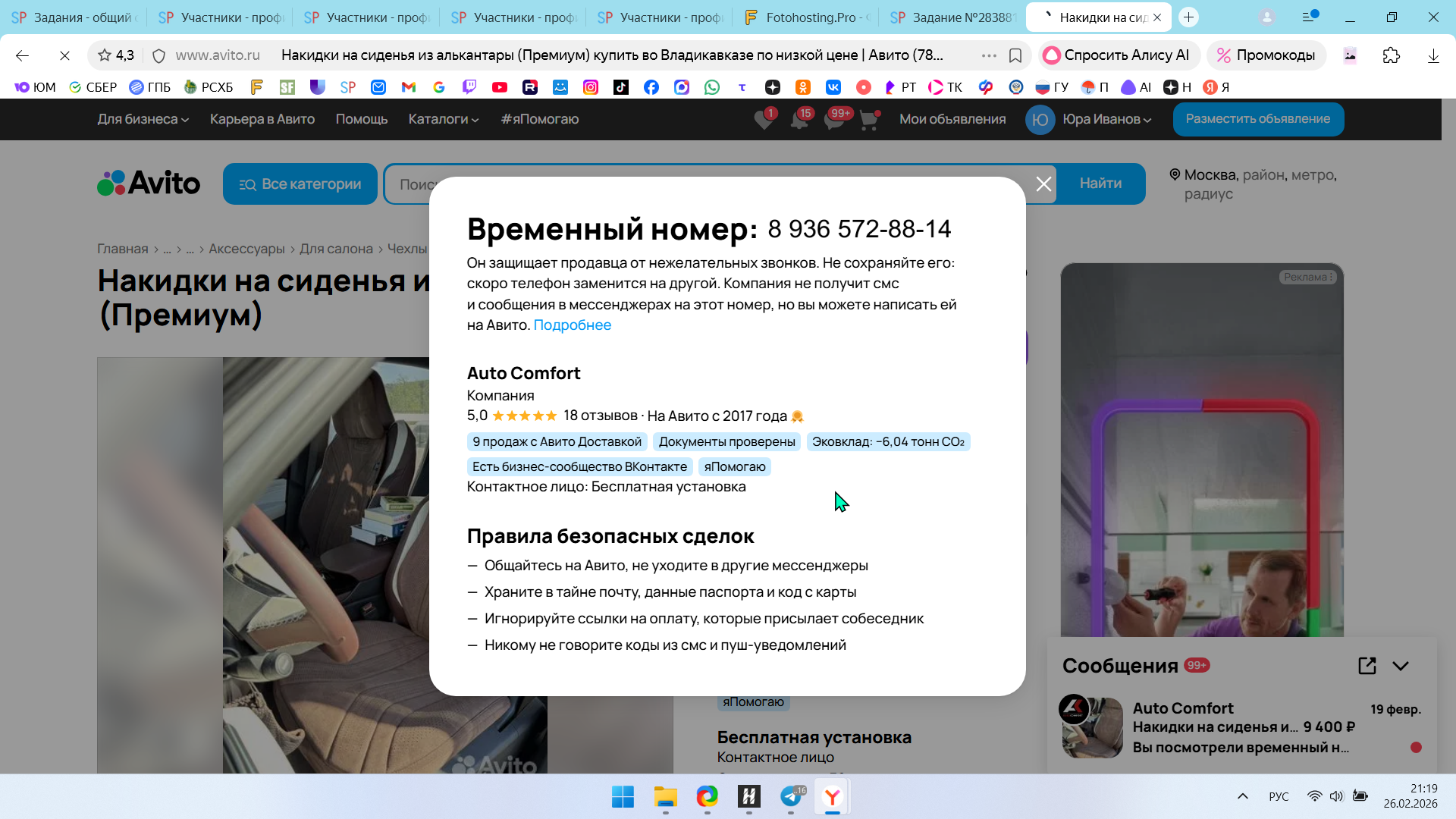Viewport: 1456px width, 819px height.
Task: Switch to Fotohosting.Pro browser tab
Action: 808,17
